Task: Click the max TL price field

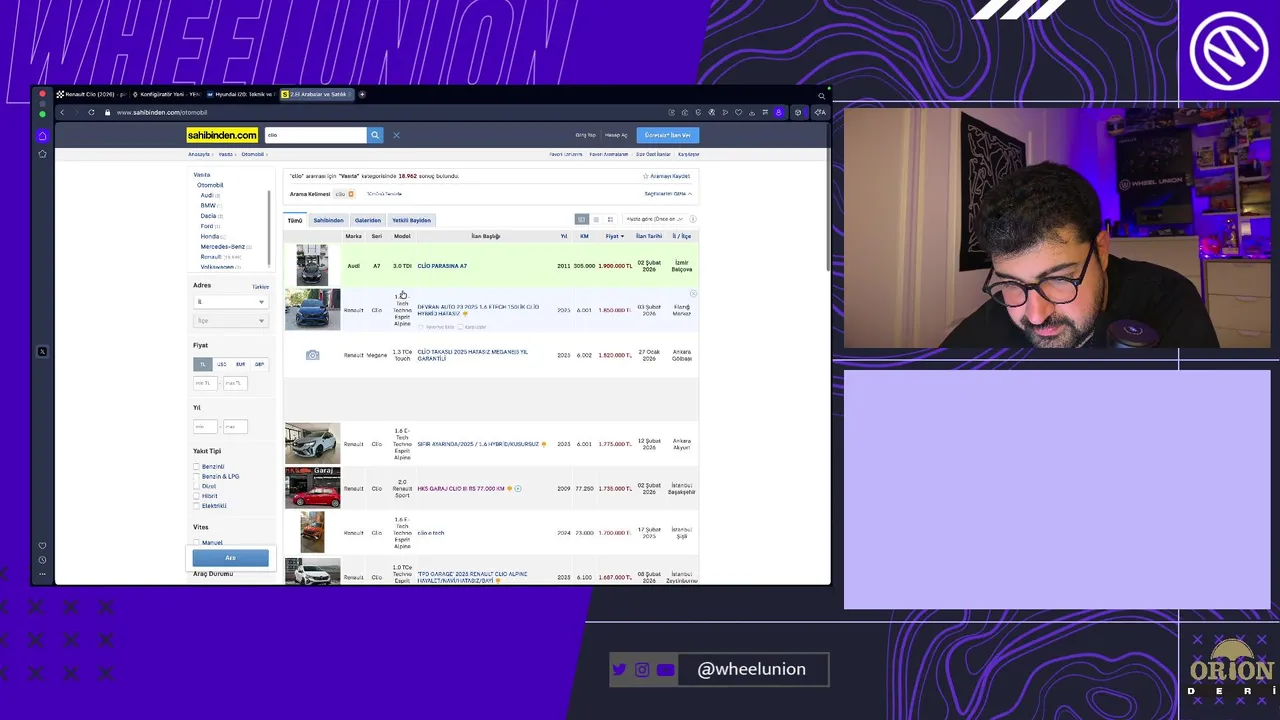Action: click(x=234, y=383)
